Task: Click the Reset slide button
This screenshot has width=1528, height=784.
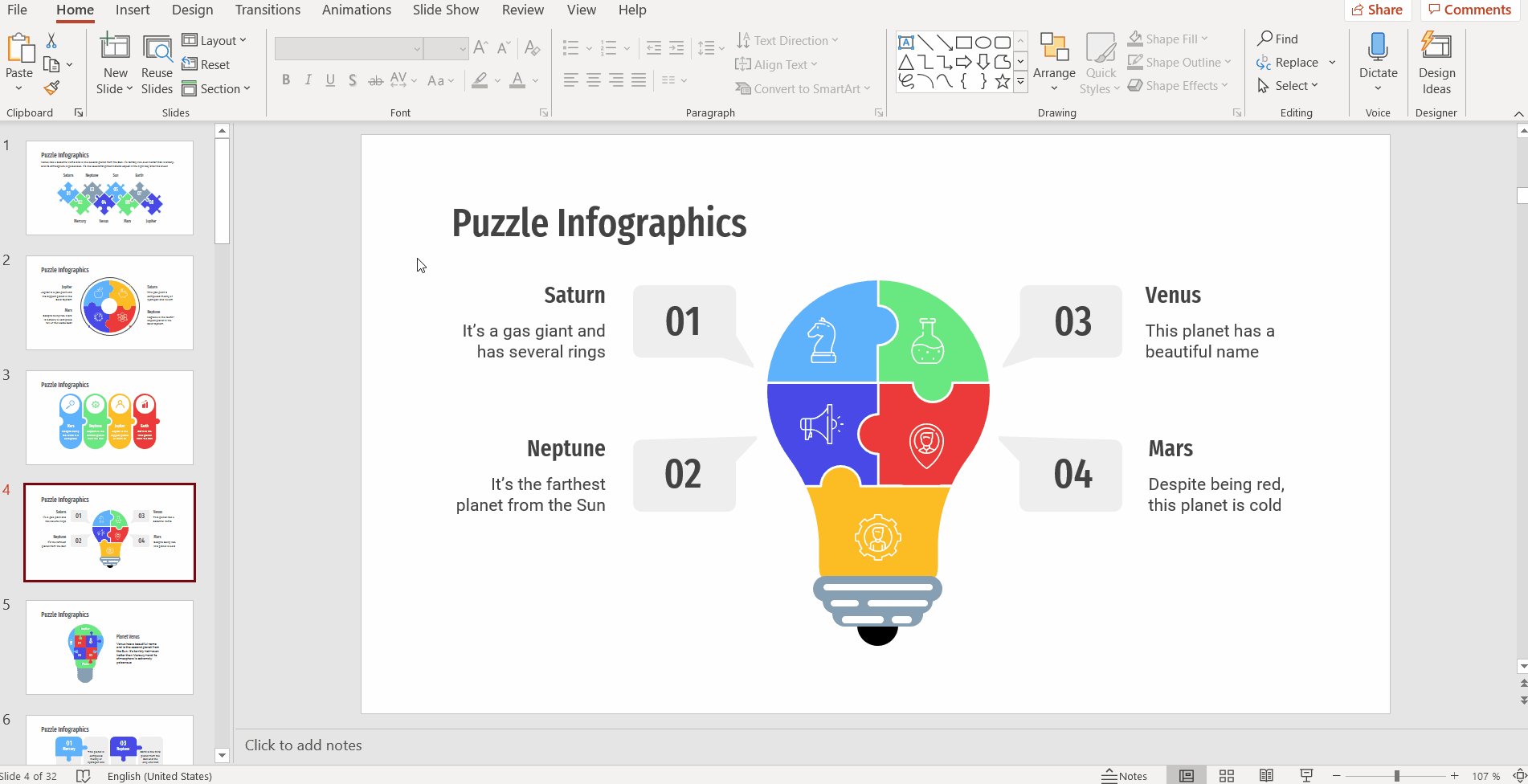Action: tap(206, 64)
